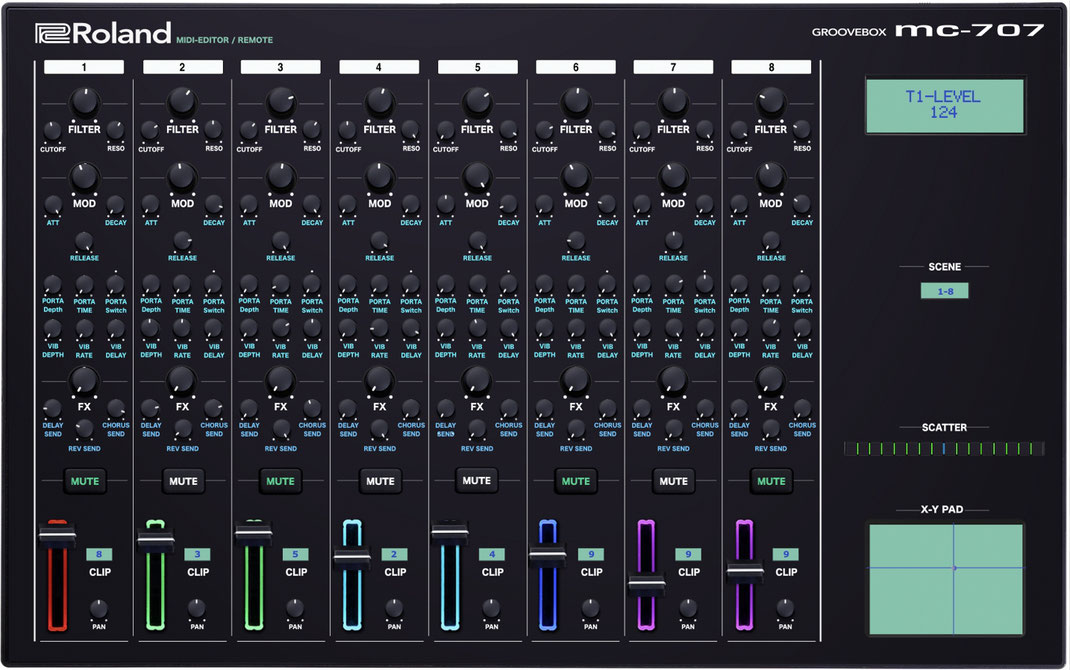Screen dimensions: 1070x670
Task: Open track 6 clip number box
Action: (x=591, y=554)
